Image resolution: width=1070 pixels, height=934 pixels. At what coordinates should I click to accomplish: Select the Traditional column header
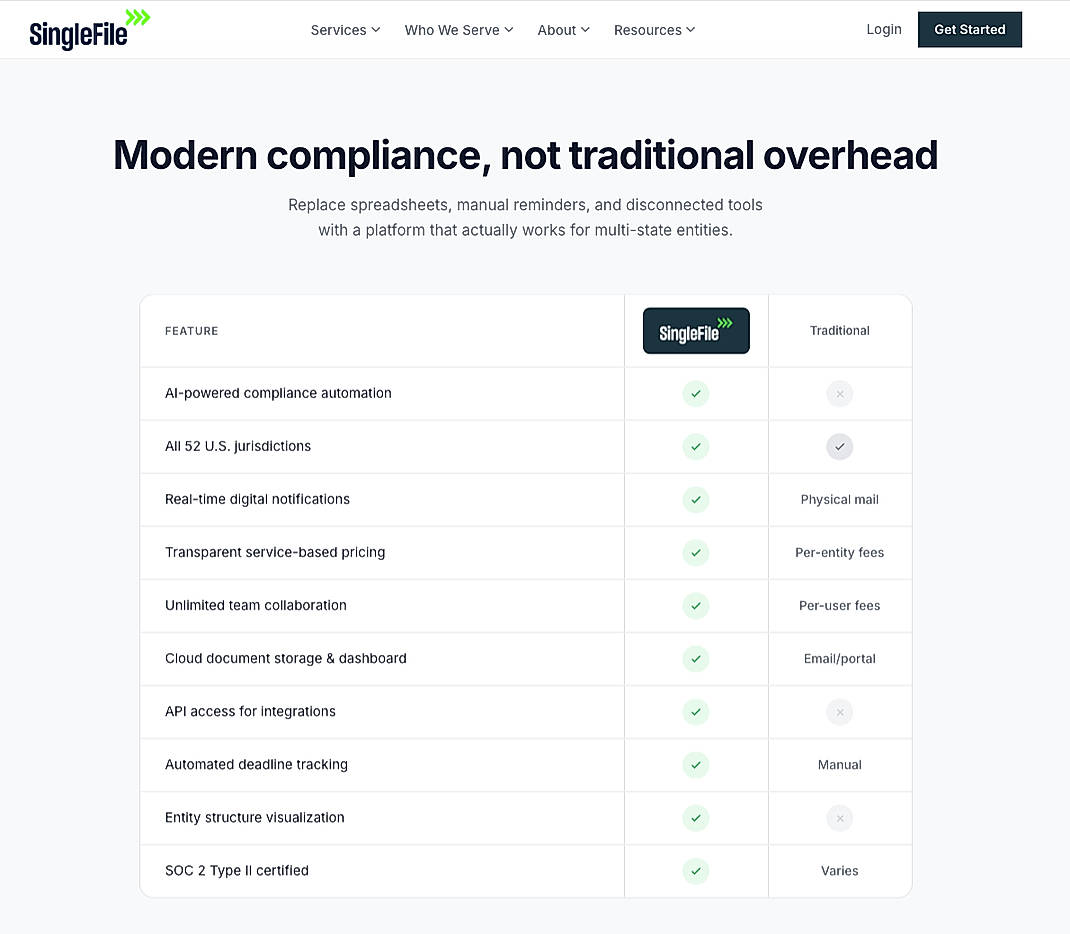[839, 331]
